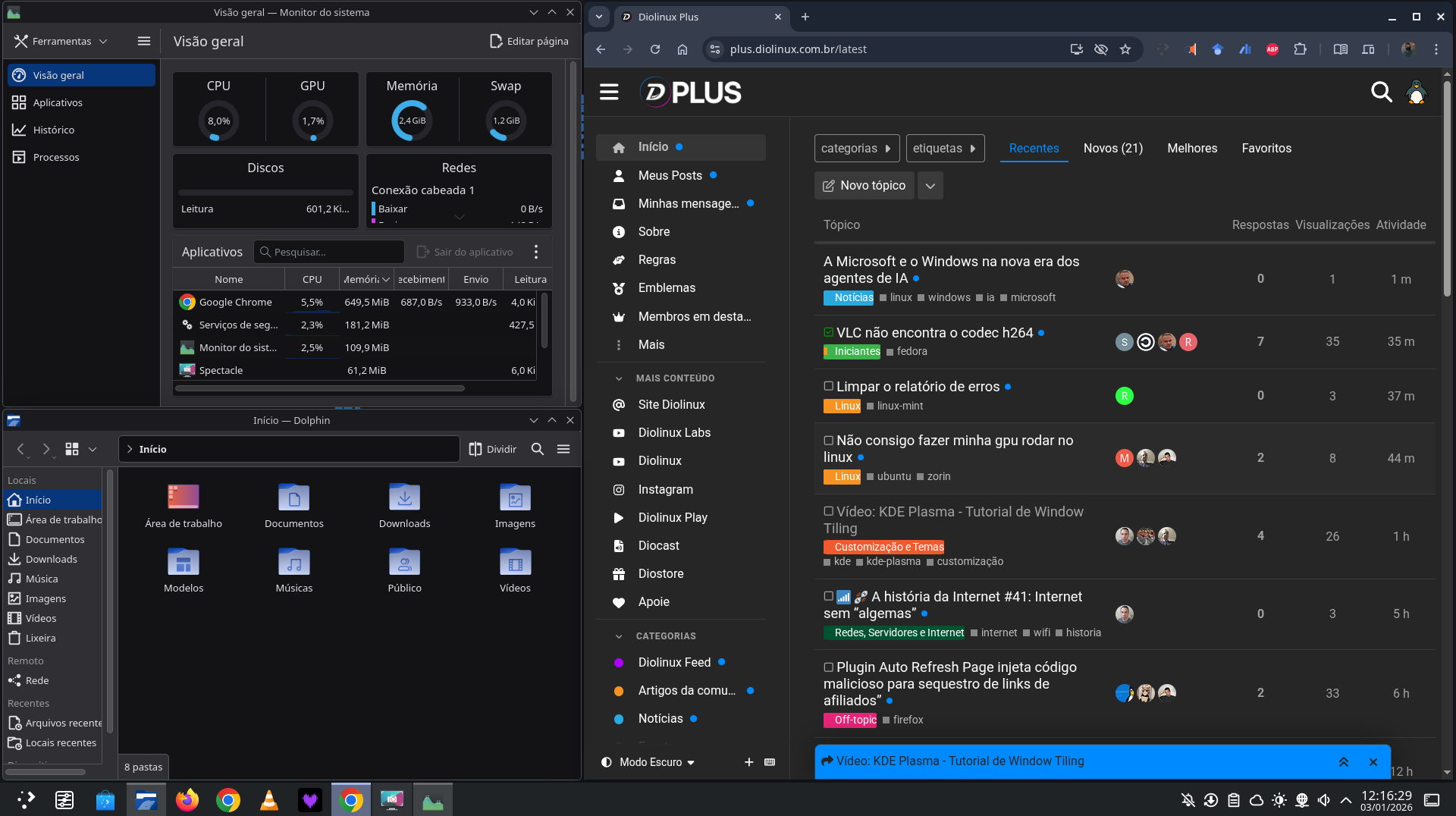Open the etiquetas dropdown filter
The width and height of the screenshot is (1456, 816).
945,149
